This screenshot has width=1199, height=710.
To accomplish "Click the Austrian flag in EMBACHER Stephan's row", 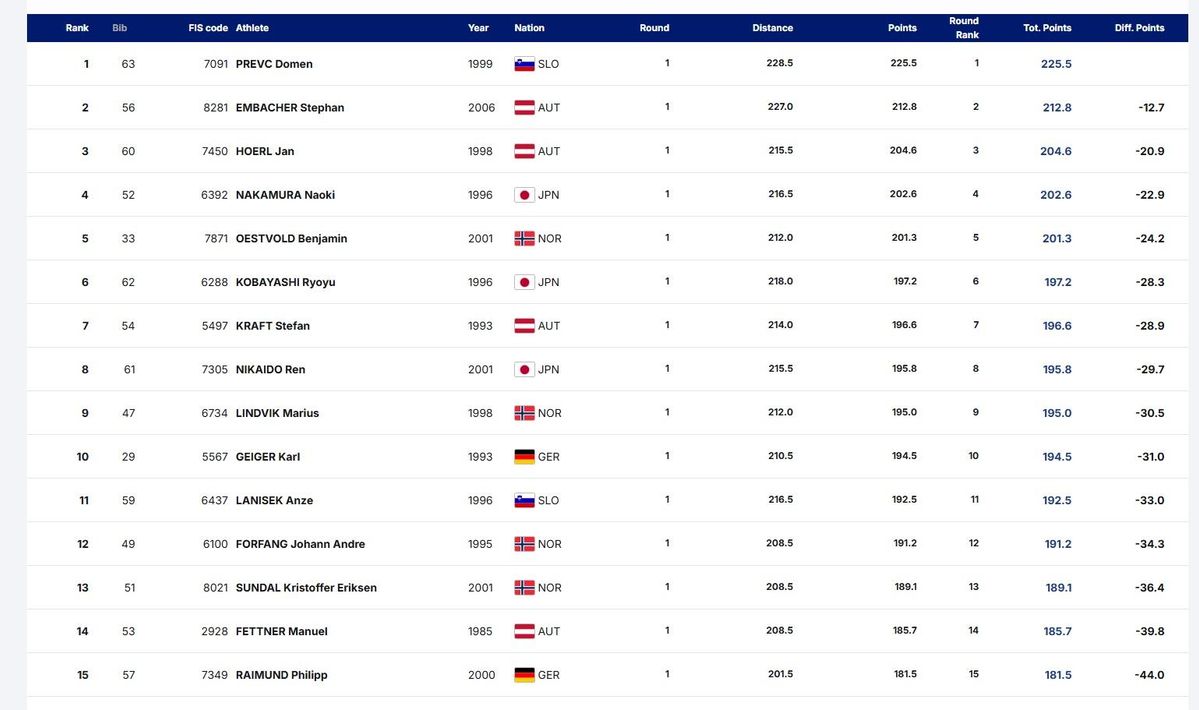I will click(524, 108).
